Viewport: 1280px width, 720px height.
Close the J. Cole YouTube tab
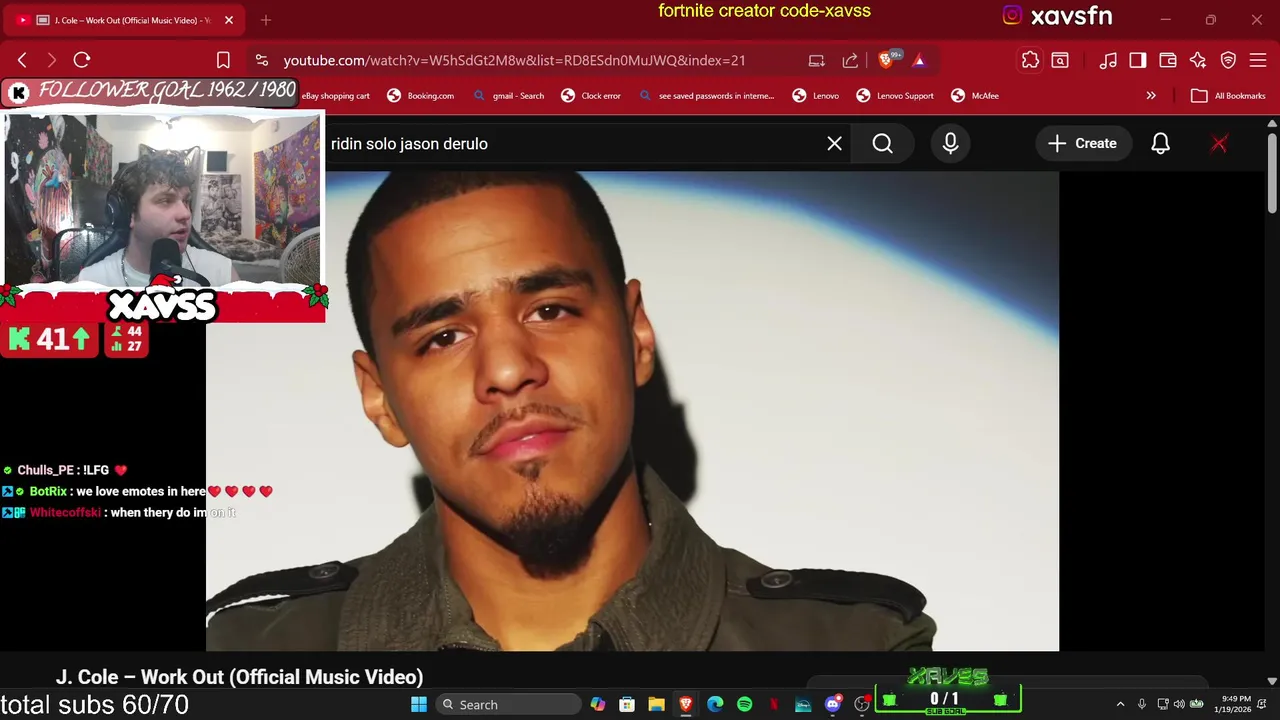pos(228,20)
